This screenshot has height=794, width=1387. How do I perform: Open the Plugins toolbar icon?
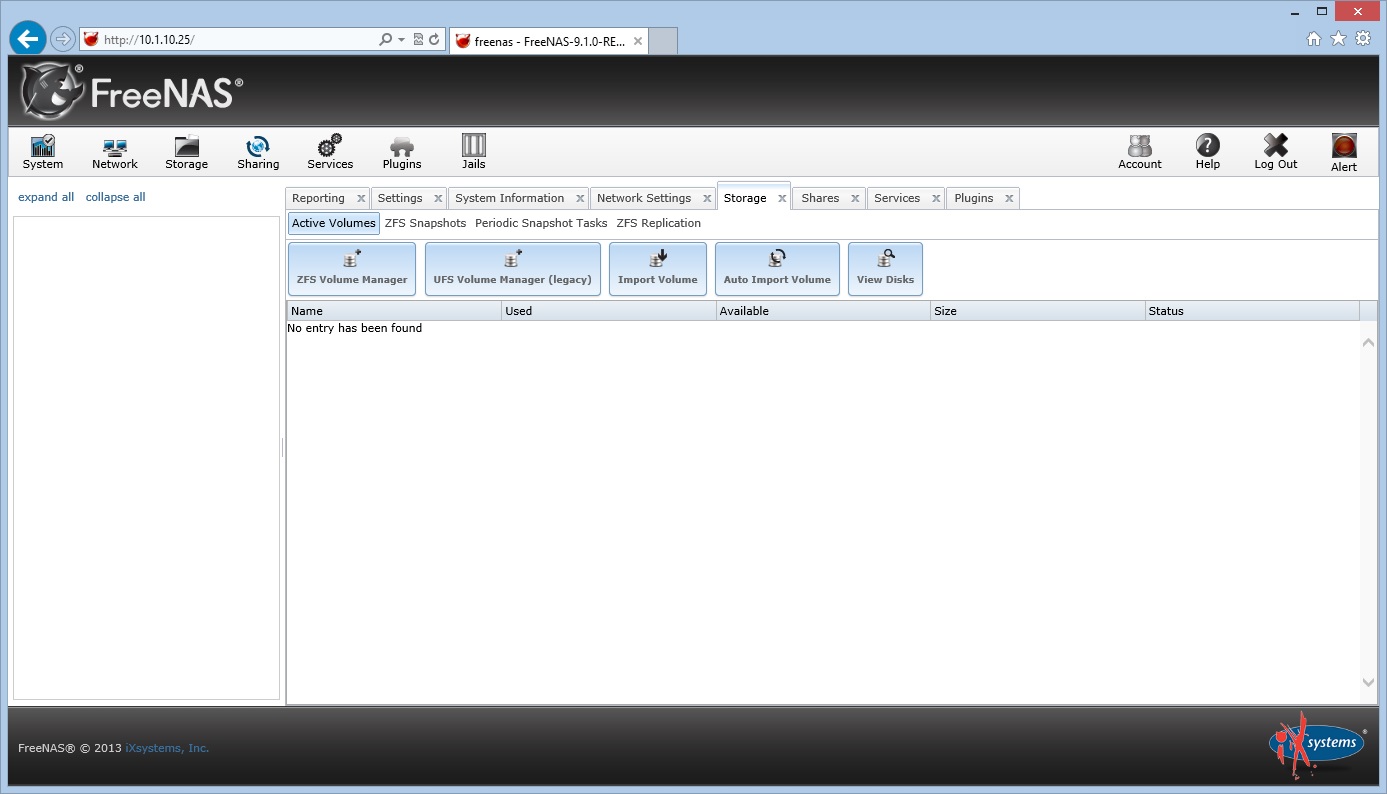tap(402, 153)
